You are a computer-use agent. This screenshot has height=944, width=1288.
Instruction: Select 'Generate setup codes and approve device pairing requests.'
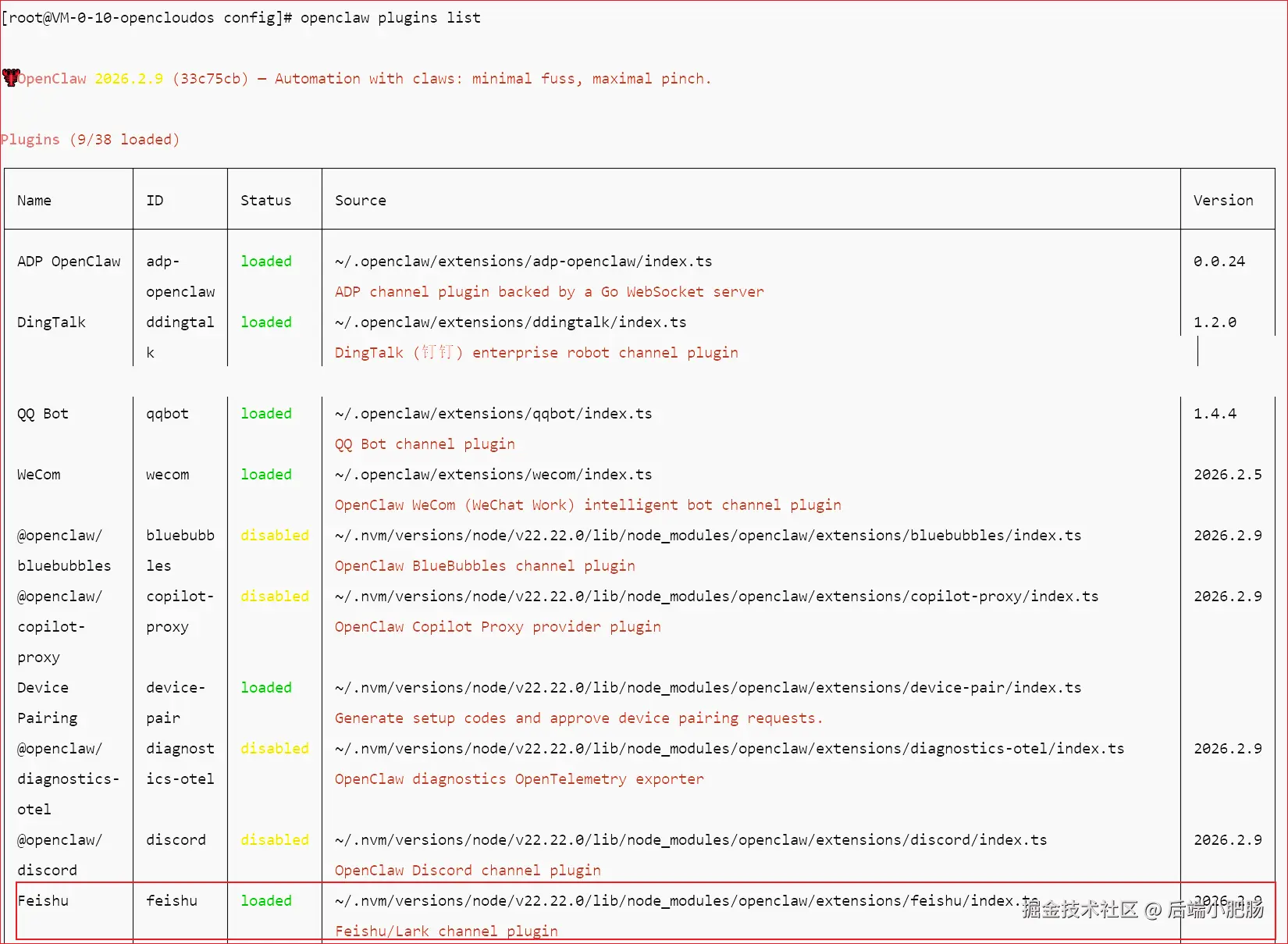click(x=579, y=718)
